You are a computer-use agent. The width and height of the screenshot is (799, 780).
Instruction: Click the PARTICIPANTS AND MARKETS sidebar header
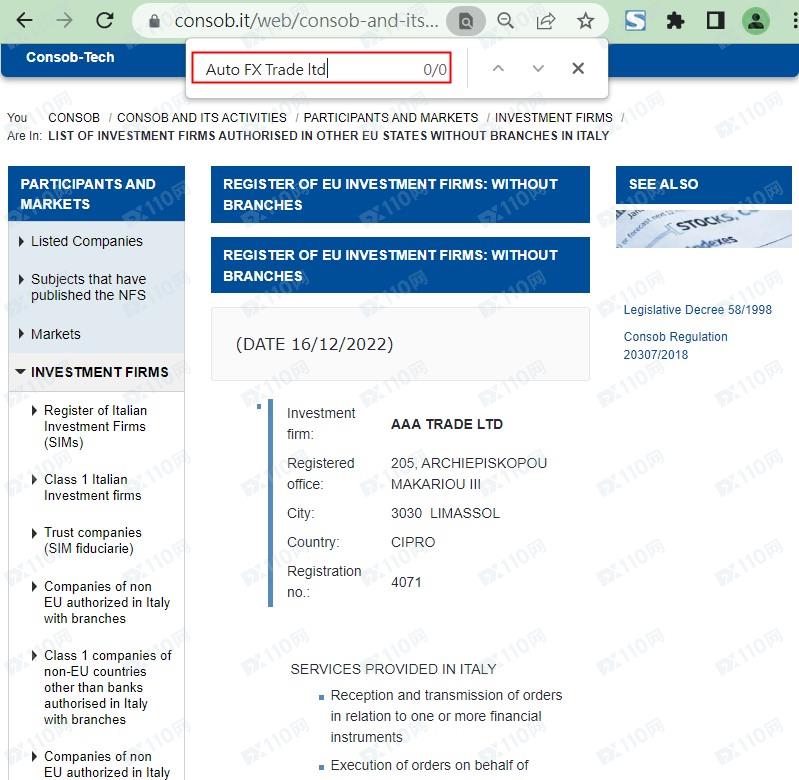[96, 194]
